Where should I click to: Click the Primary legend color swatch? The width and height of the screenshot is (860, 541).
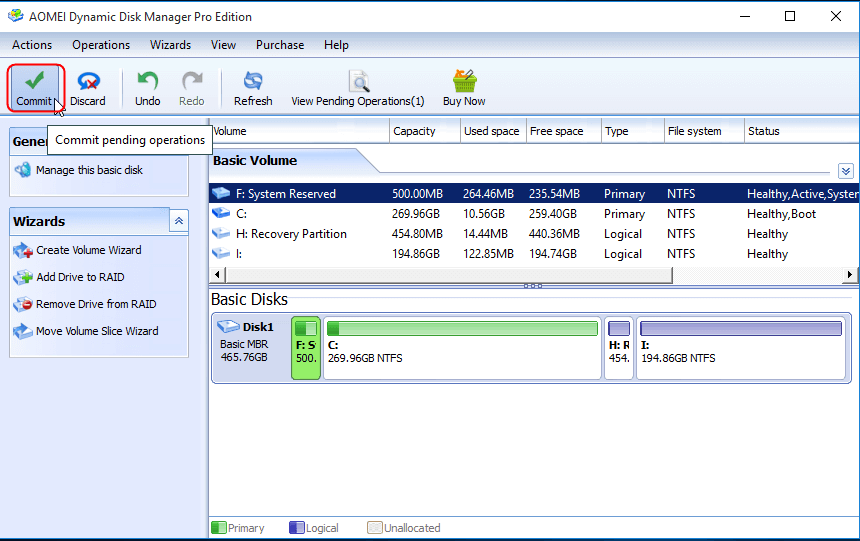click(219, 527)
